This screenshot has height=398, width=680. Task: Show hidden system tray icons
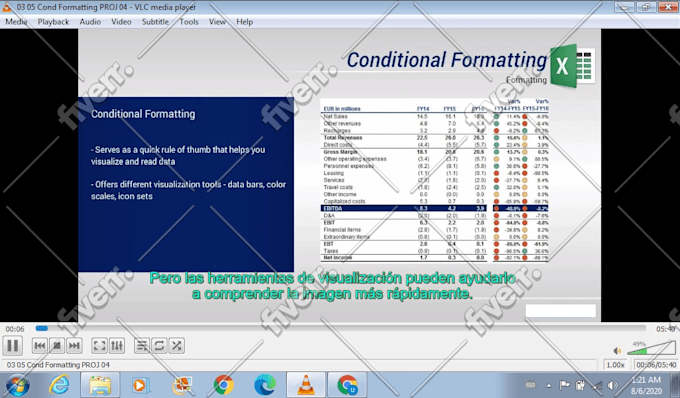tap(549, 385)
